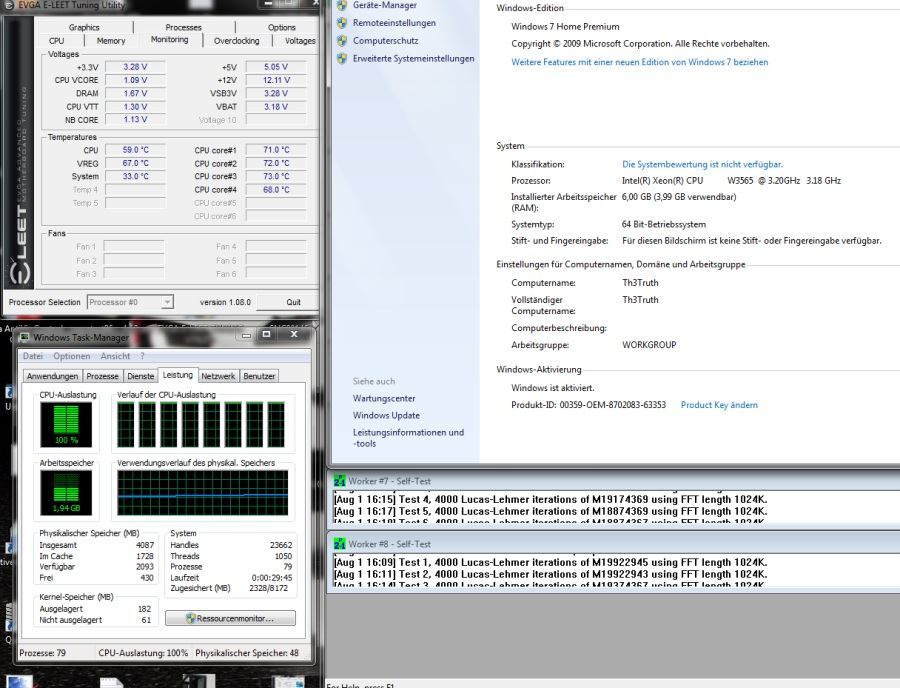This screenshot has width=900, height=688.
Task: Open Optionen menu in Task-Manager
Action: 72,356
